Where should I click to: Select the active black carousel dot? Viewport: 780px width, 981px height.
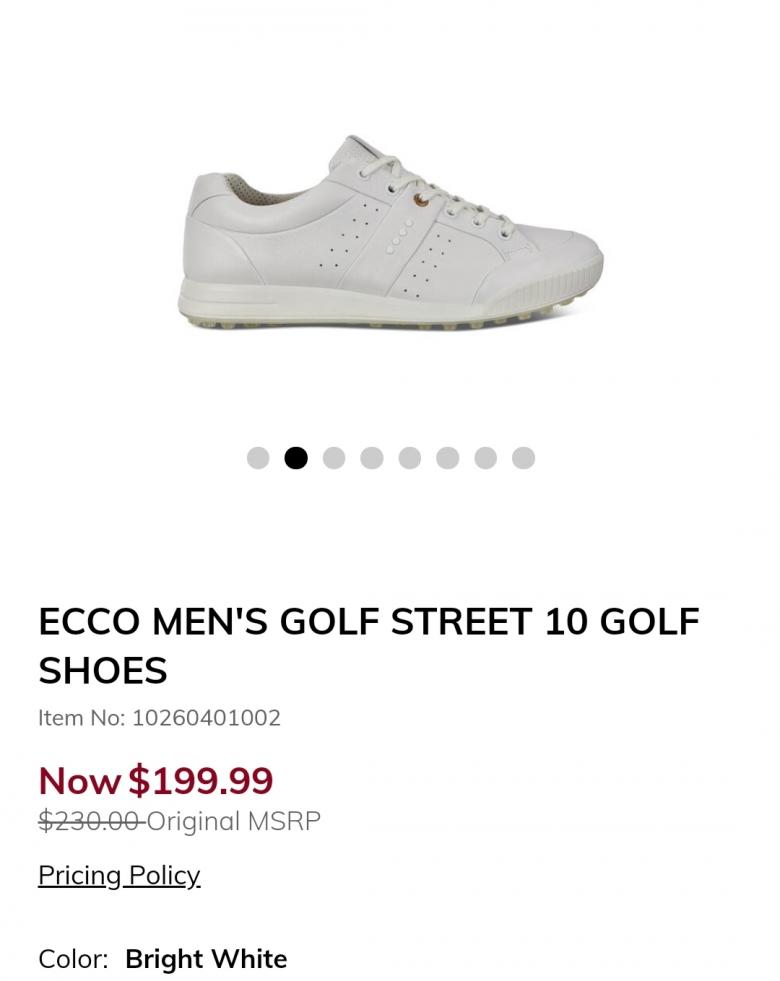296,458
